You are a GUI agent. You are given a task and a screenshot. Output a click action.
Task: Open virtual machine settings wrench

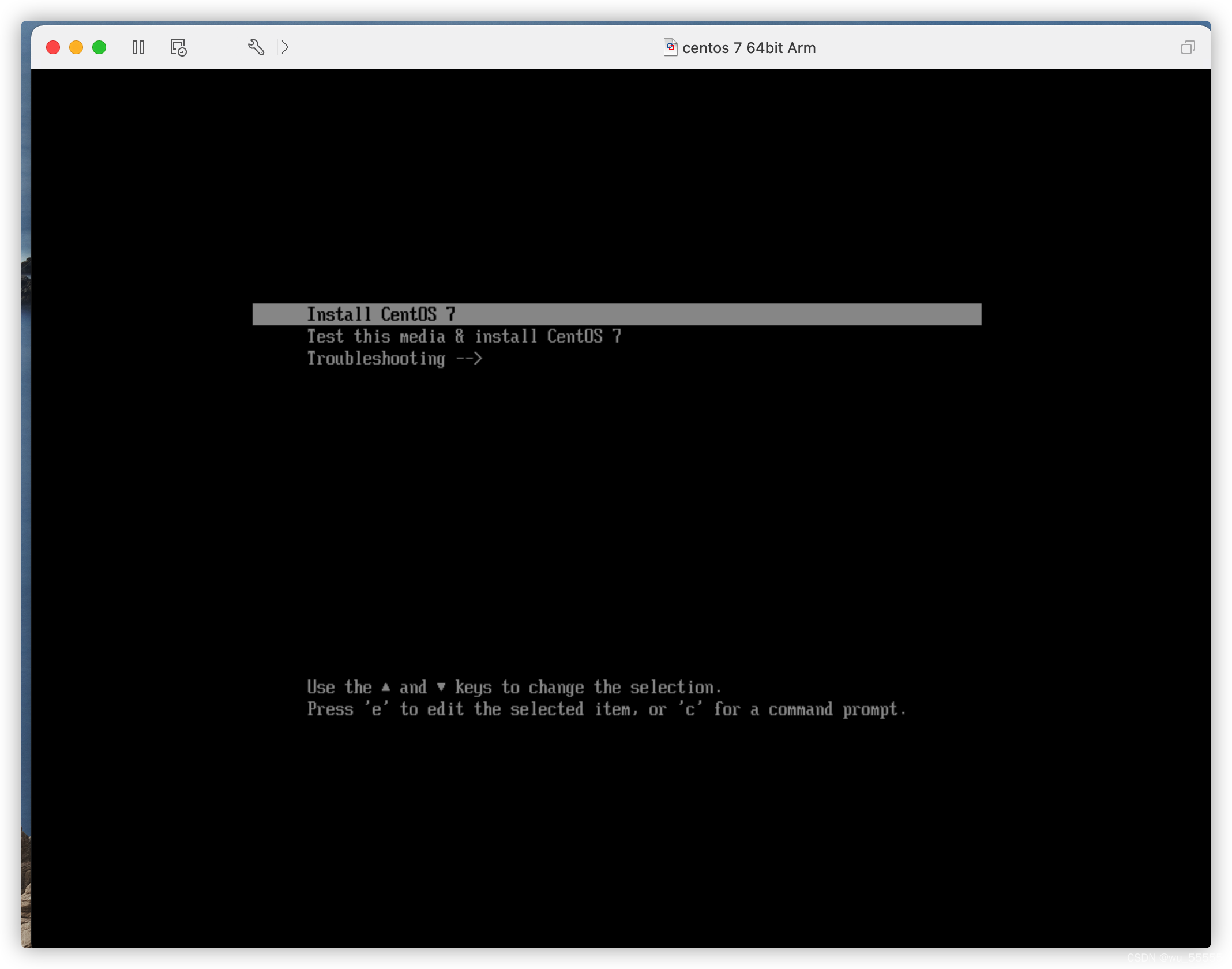[x=256, y=47]
